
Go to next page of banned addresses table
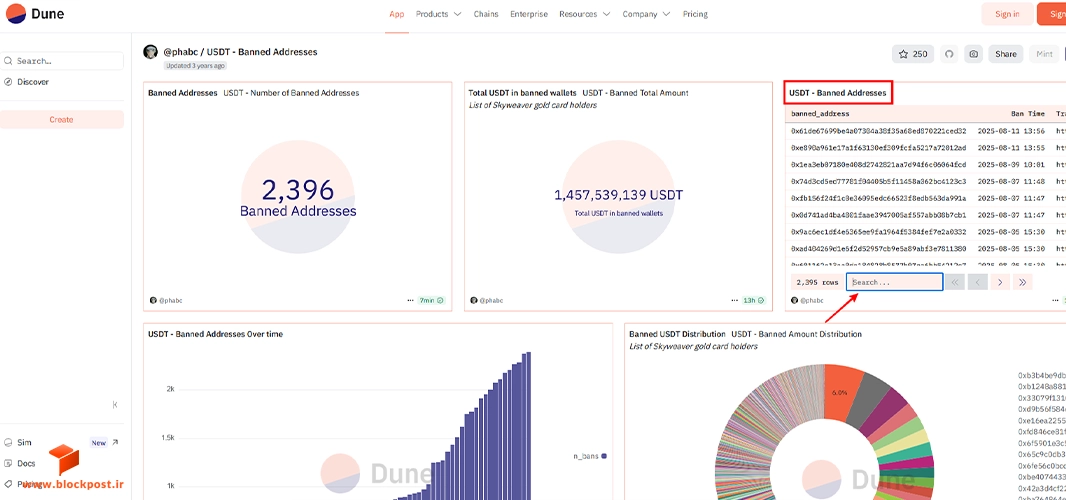pyautogui.click(x=1000, y=282)
